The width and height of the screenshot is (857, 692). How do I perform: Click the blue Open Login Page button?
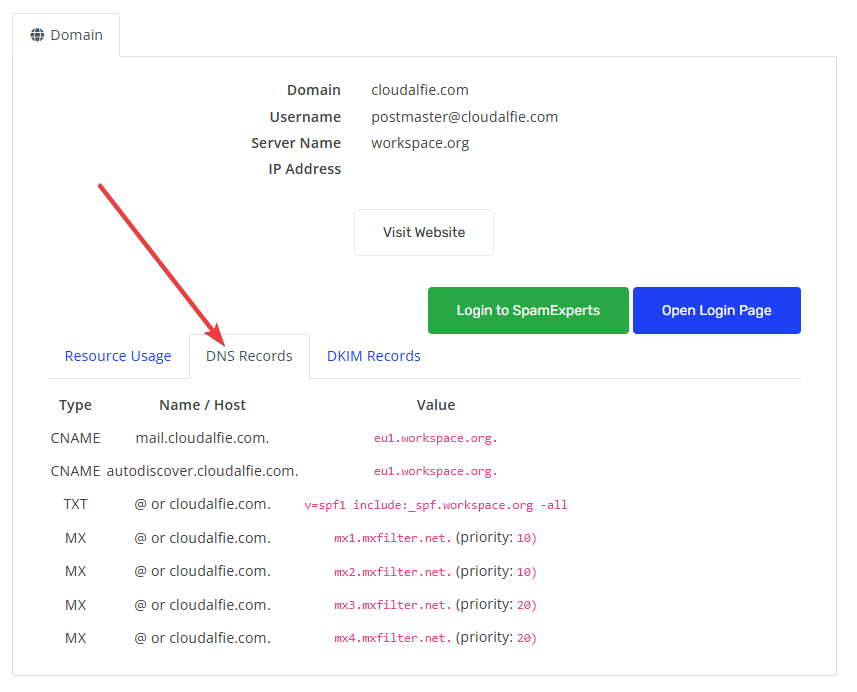716,310
